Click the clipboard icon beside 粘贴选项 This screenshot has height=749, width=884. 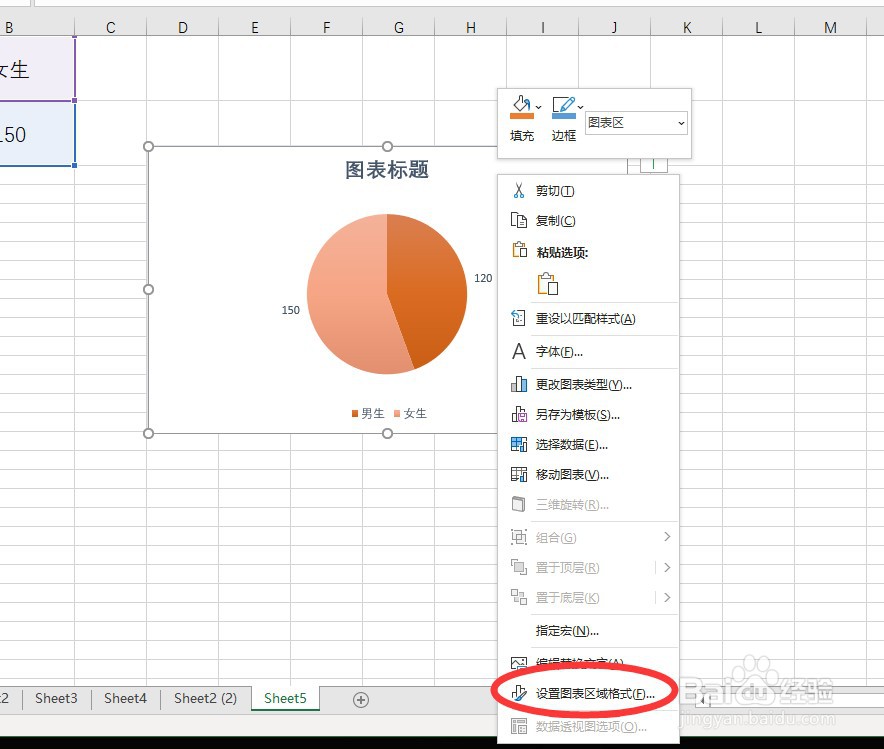pyautogui.click(x=519, y=250)
